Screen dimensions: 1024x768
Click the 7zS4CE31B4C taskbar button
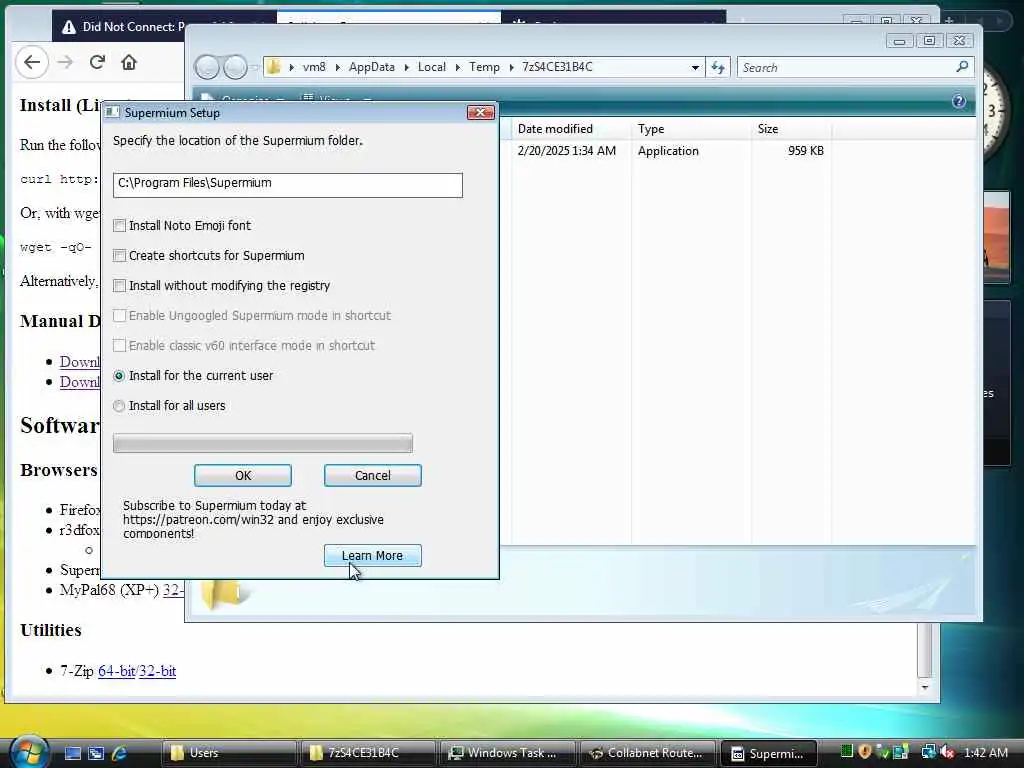368,753
